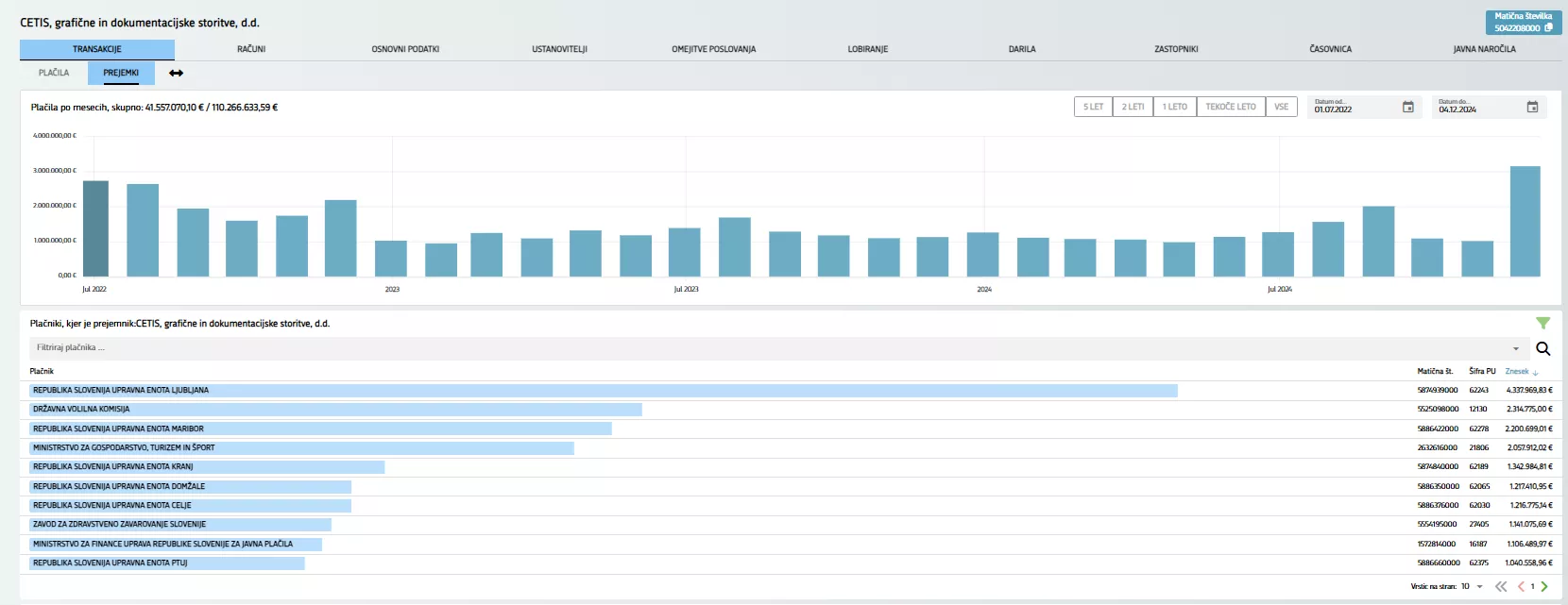Select the 2 LETI range button
1568x605 pixels.
point(1133,107)
